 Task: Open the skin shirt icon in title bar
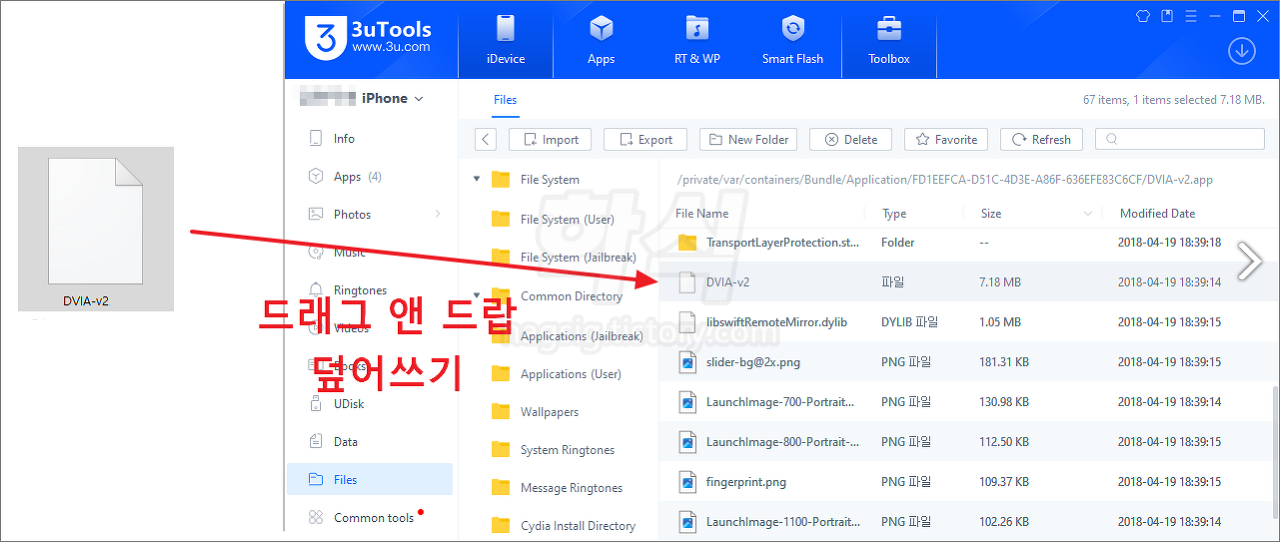1144,16
